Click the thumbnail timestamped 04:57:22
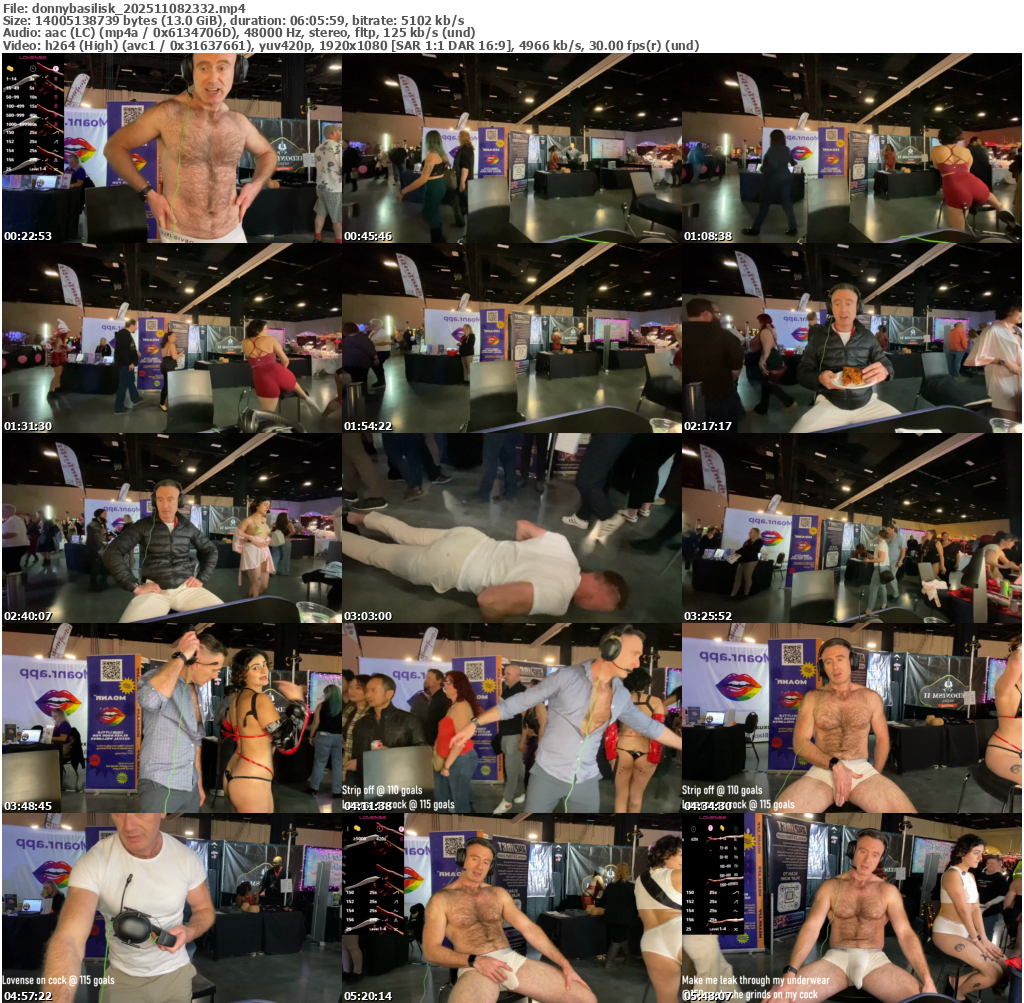This screenshot has height=1003, width=1024. (x=171, y=908)
